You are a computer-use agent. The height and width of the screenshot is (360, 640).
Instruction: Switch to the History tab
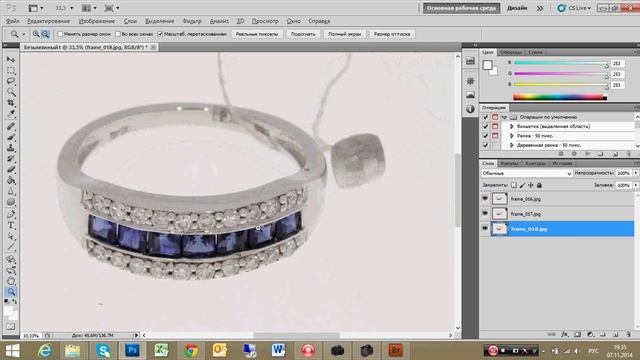[562, 163]
